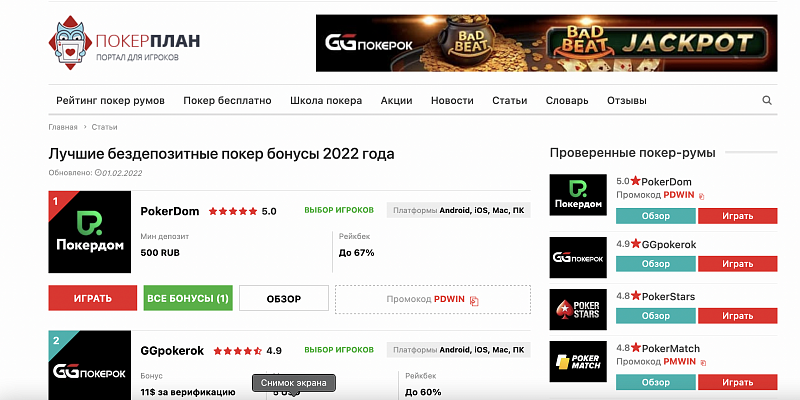Open the ОБЗОР button for PokerDom card
The width and height of the screenshot is (800, 400).
pos(284,298)
